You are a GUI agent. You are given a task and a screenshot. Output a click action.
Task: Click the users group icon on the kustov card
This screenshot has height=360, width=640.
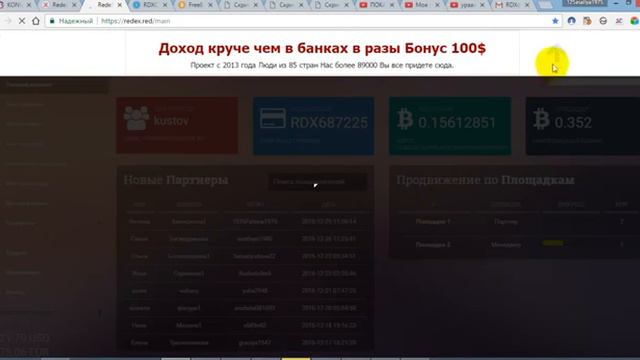(136, 118)
